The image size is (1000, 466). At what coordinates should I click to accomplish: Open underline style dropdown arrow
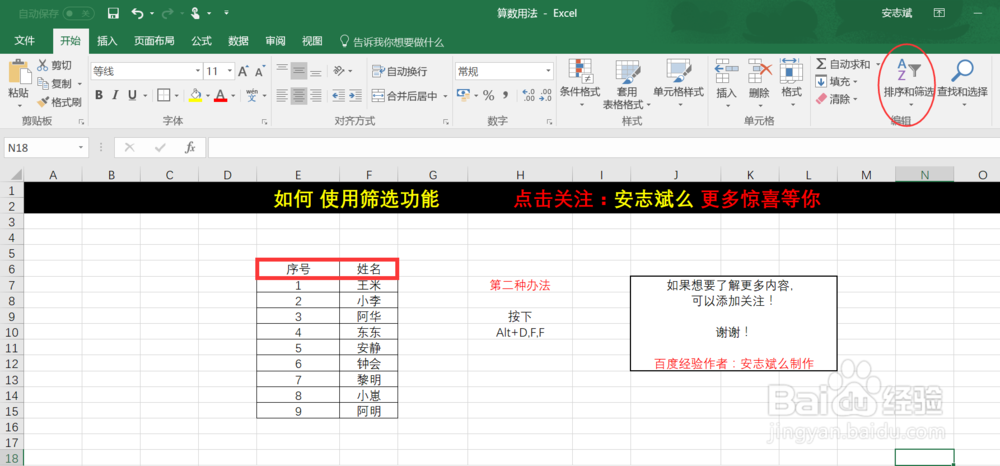(x=145, y=96)
